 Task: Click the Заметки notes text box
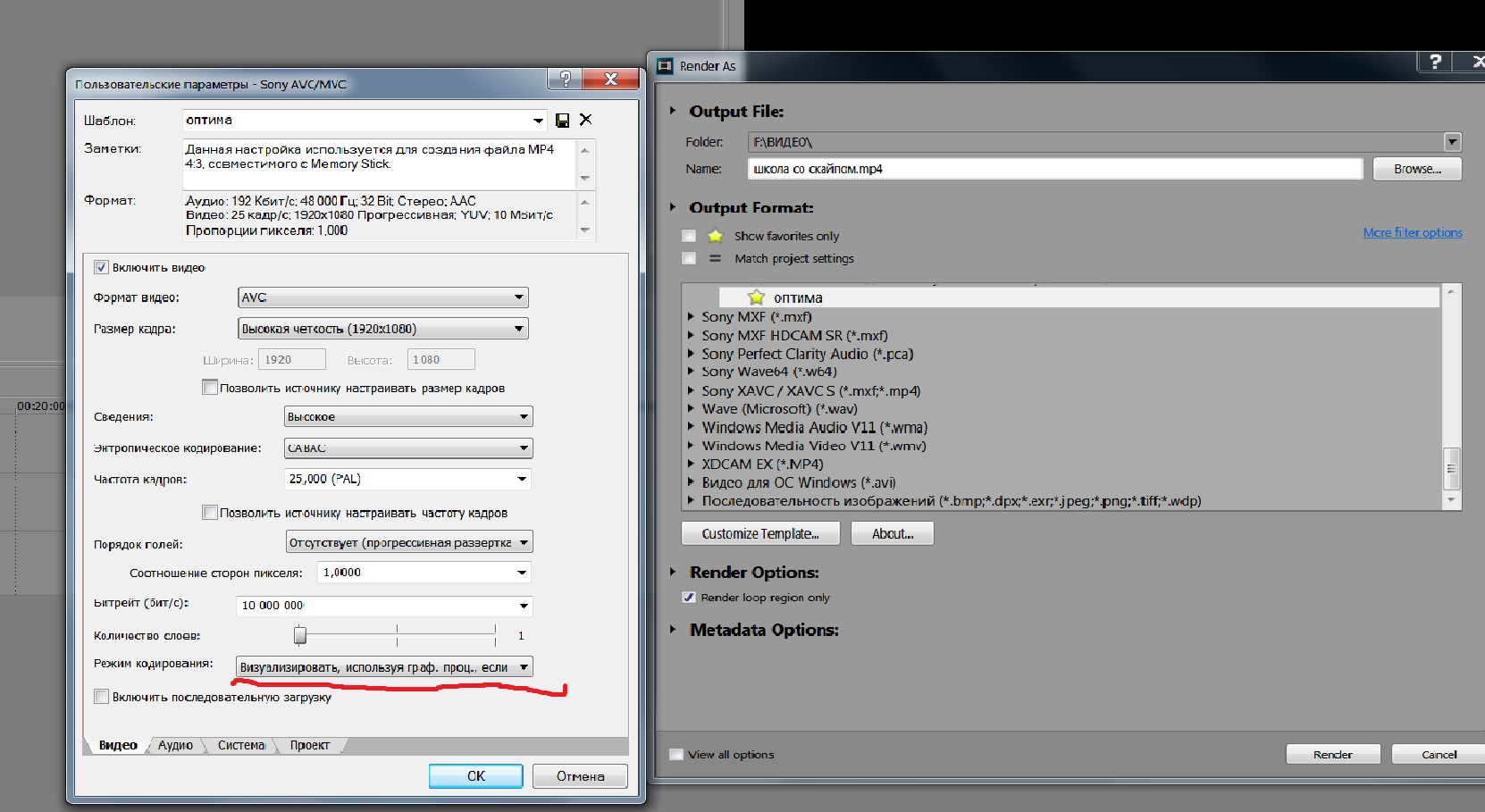pyautogui.click(x=381, y=163)
